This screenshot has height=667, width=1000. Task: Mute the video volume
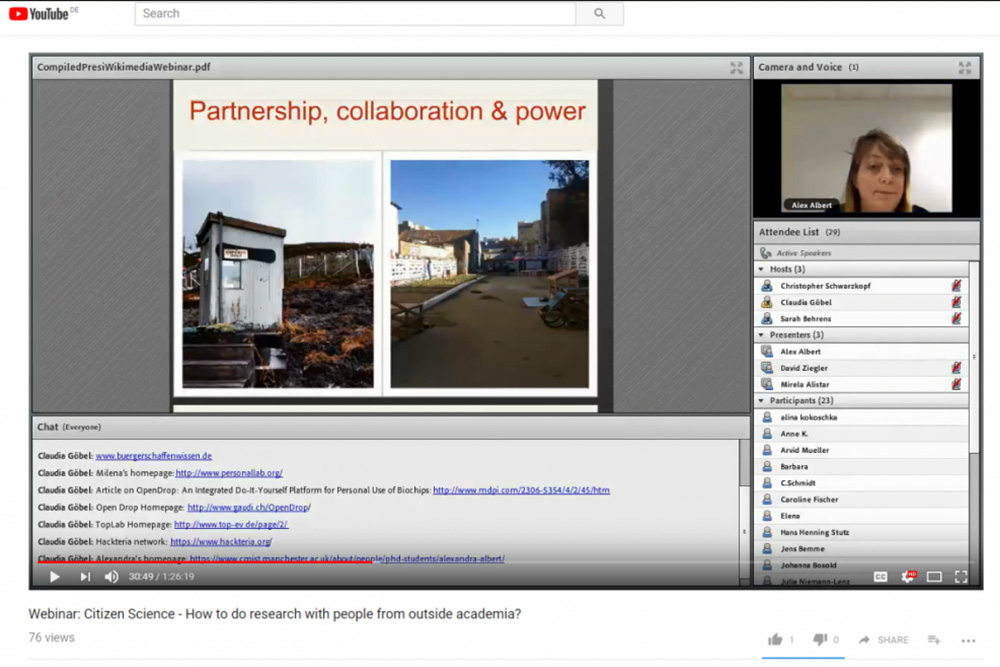112,576
